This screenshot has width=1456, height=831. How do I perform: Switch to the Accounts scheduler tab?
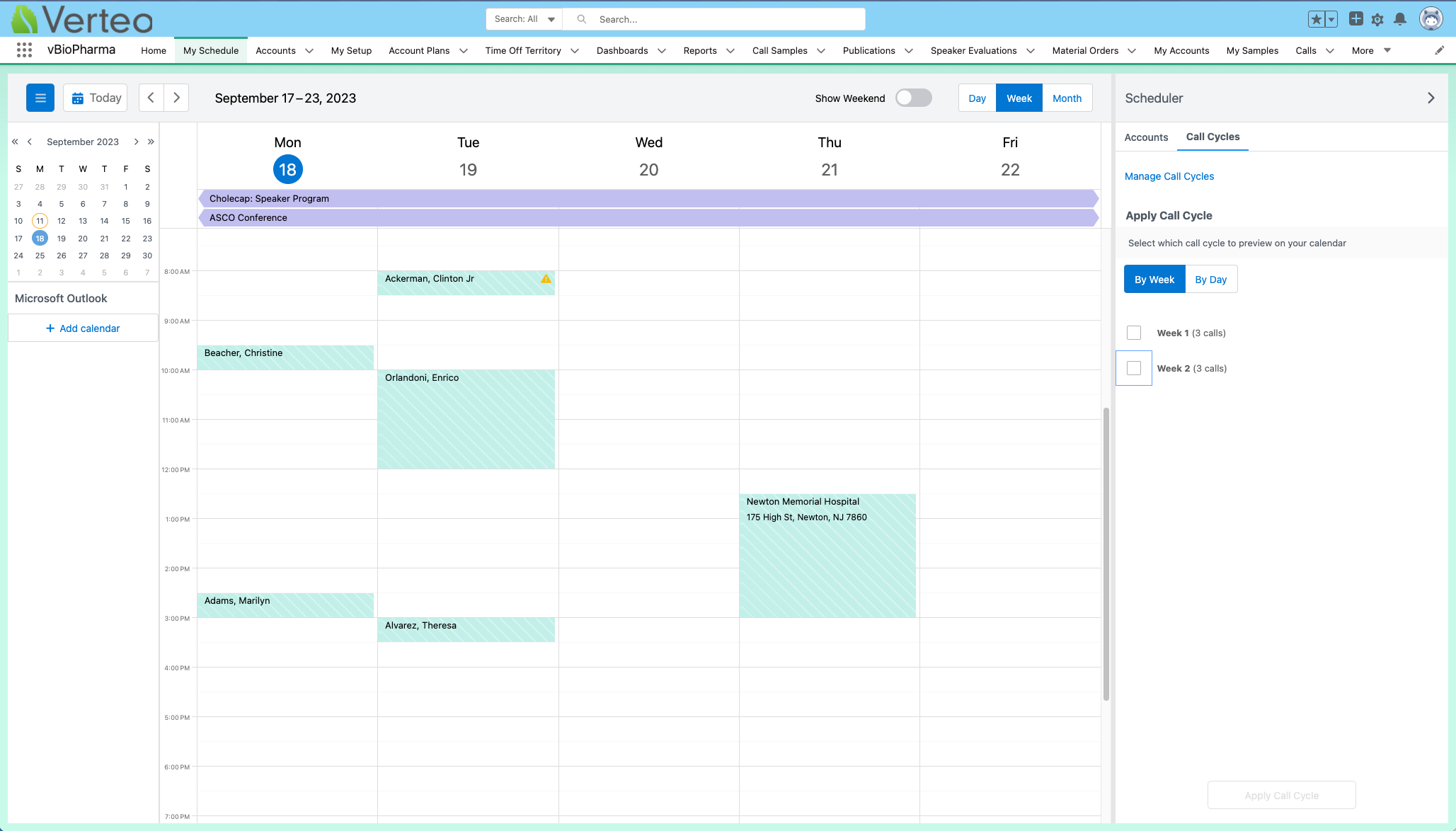pyautogui.click(x=1146, y=137)
